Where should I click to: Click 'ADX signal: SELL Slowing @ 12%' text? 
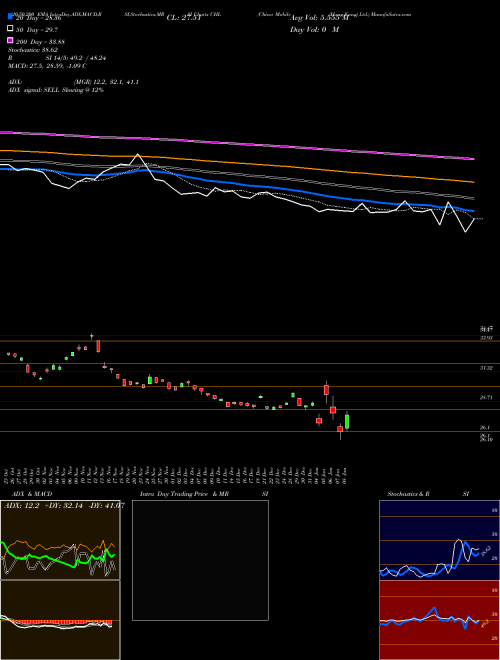point(56,90)
